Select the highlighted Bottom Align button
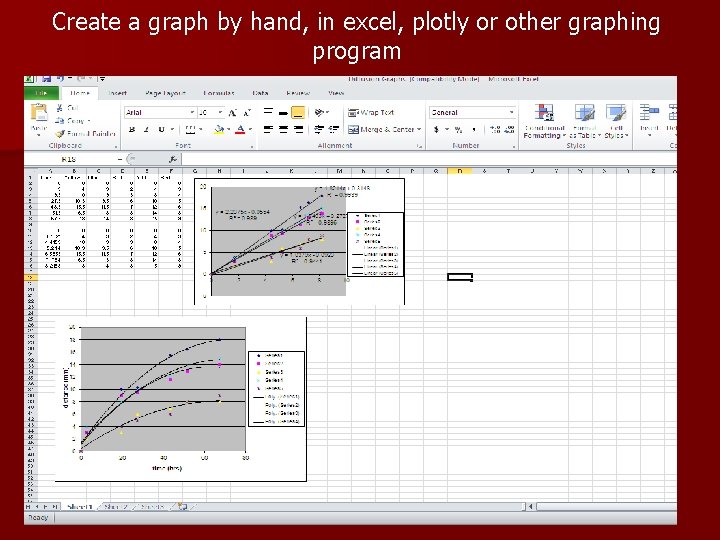Image resolution: width=720 pixels, height=540 pixels. [x=298, y=112]
